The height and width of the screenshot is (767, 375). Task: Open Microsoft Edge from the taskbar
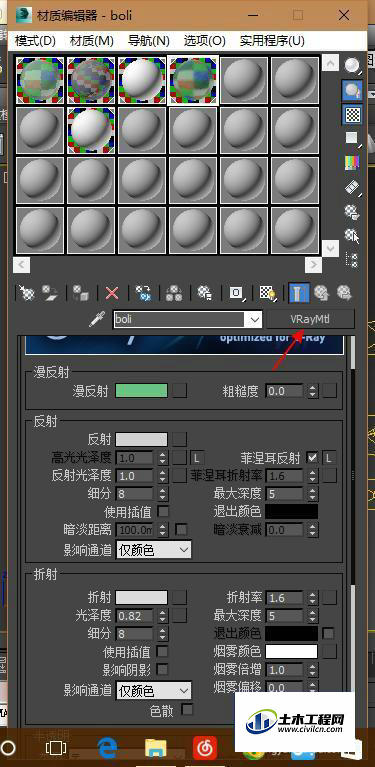tap(107, 748)
